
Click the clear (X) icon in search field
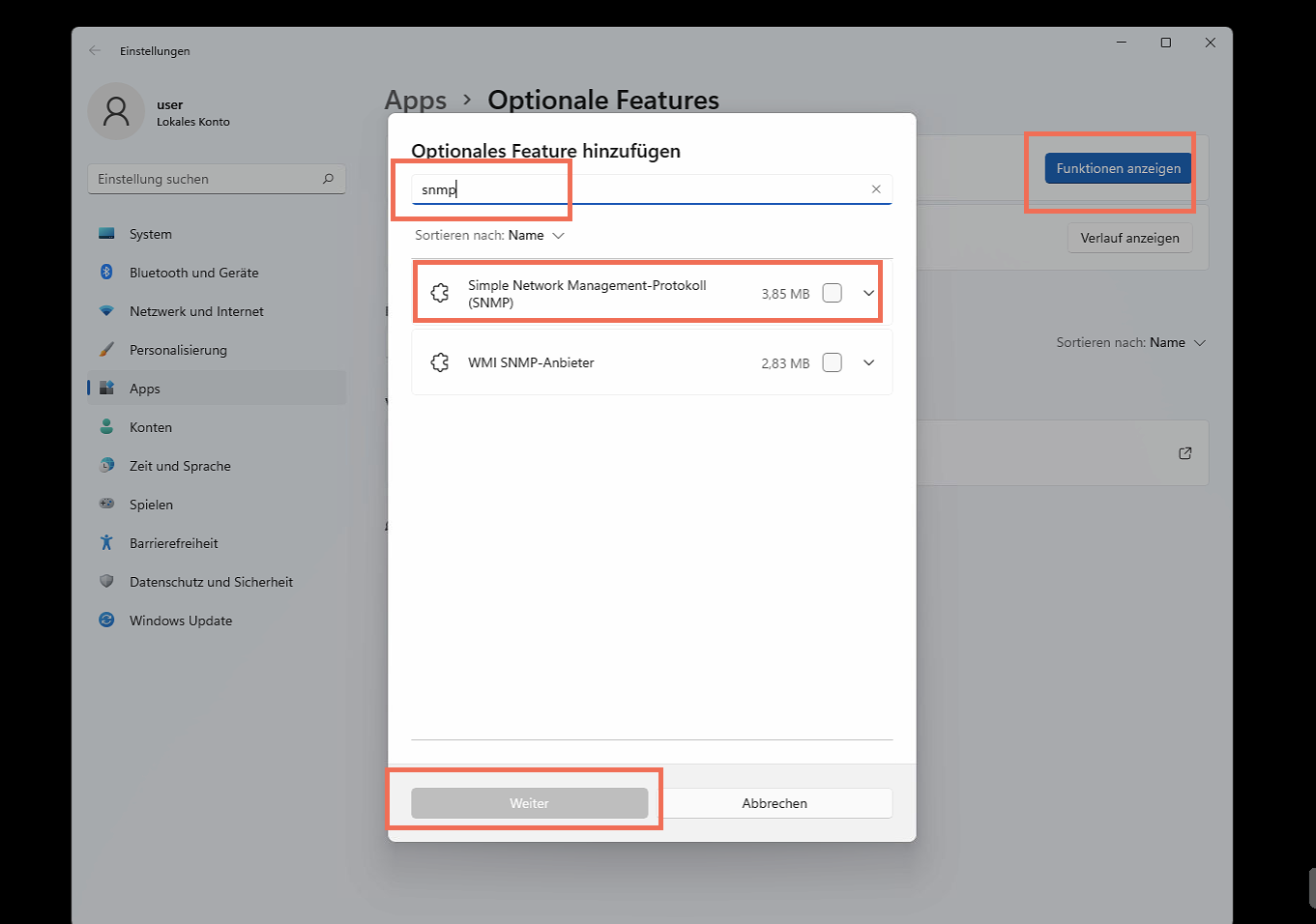point(876,189)
